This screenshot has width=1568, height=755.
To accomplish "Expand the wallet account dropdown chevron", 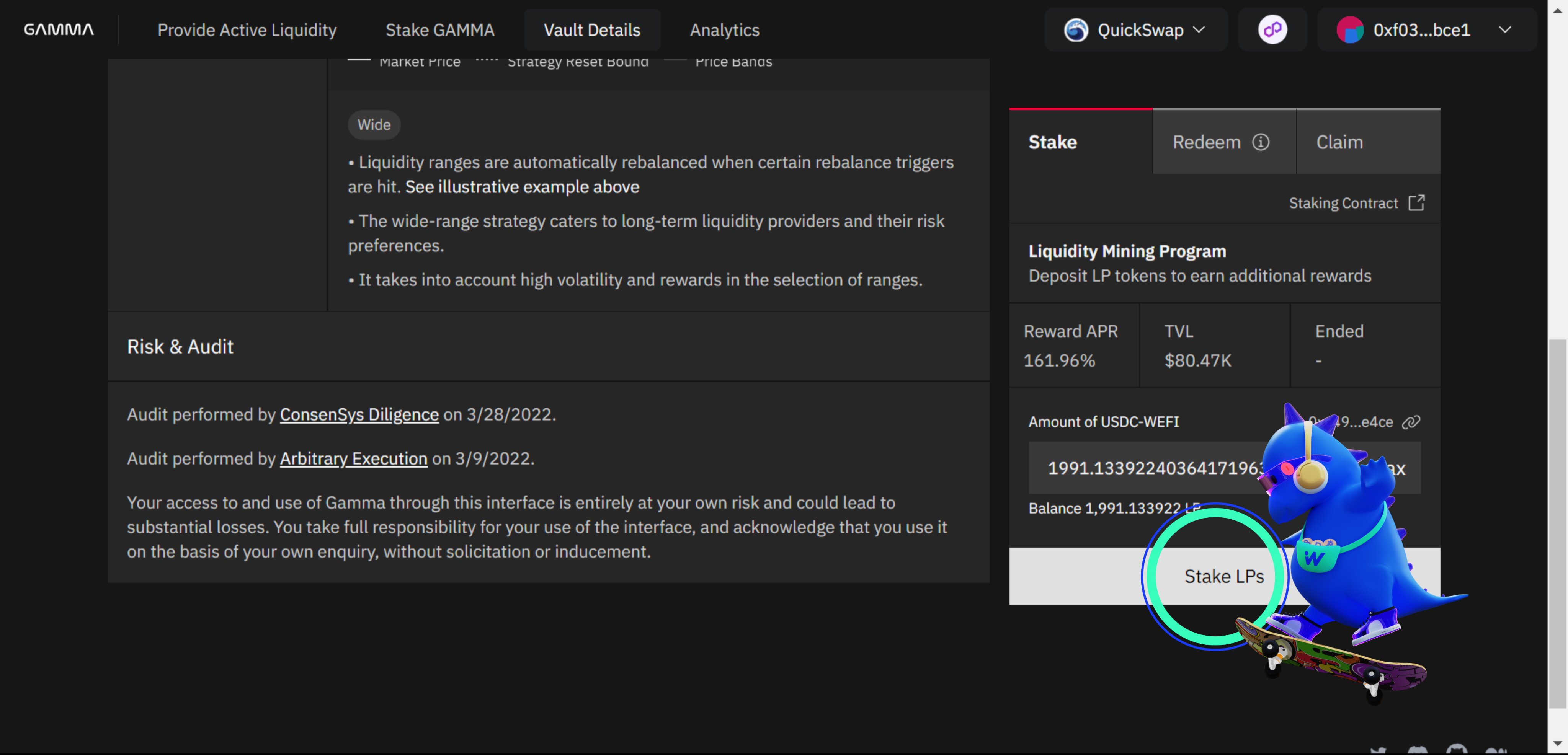I will coord(1505,29).
